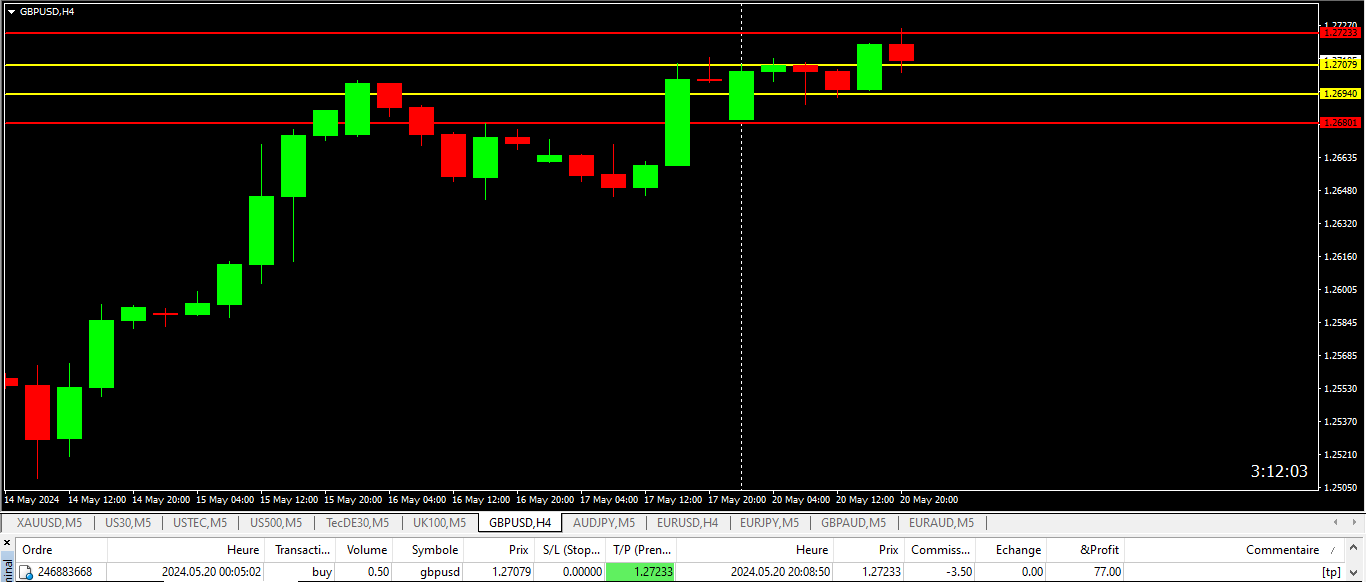Go to the GBPAUD,M5 chart tab
The height and width of the screenshot is (582, 1366).
[x=853, y=522]
